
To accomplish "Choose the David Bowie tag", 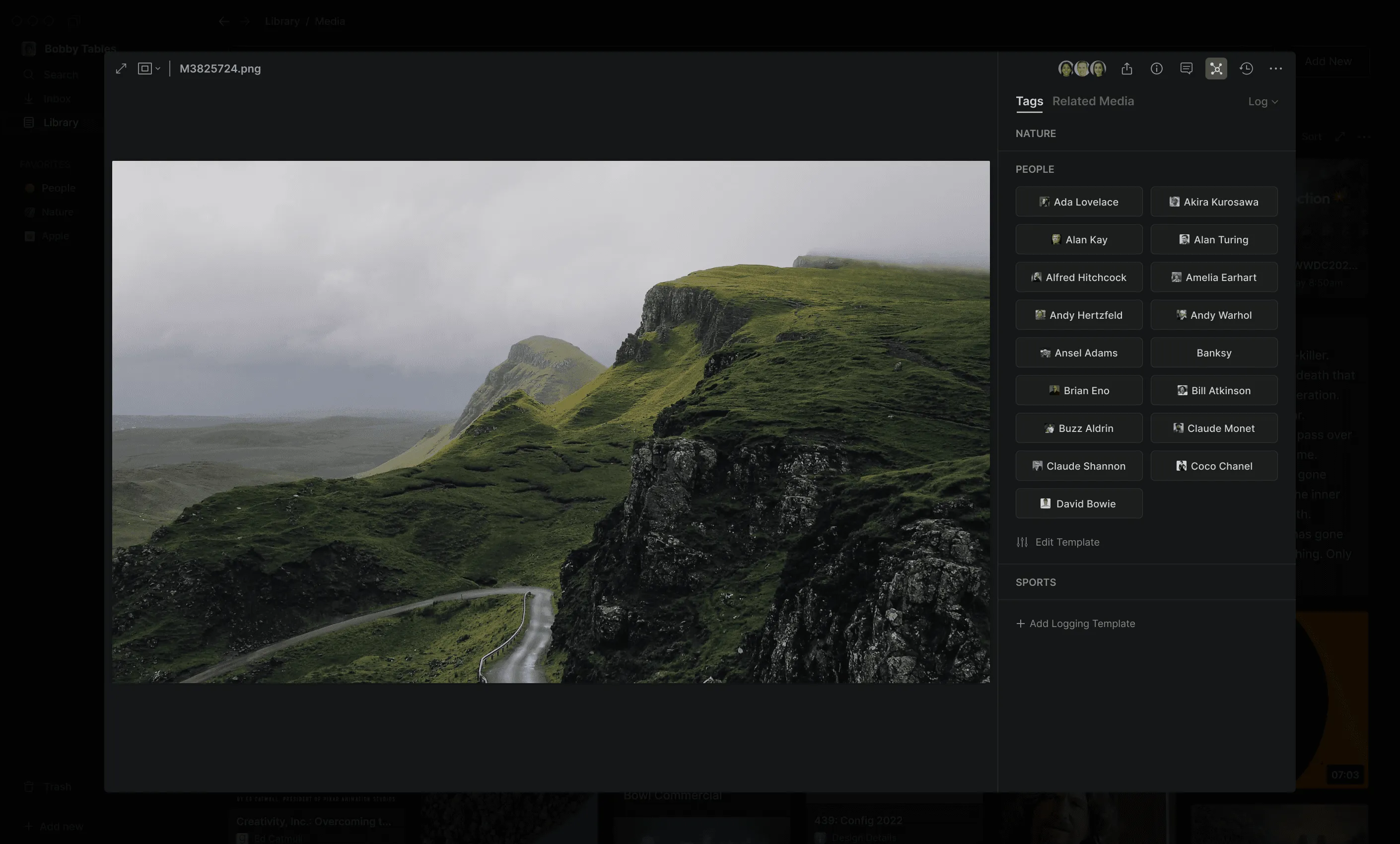I will [x=1078, y=503].
